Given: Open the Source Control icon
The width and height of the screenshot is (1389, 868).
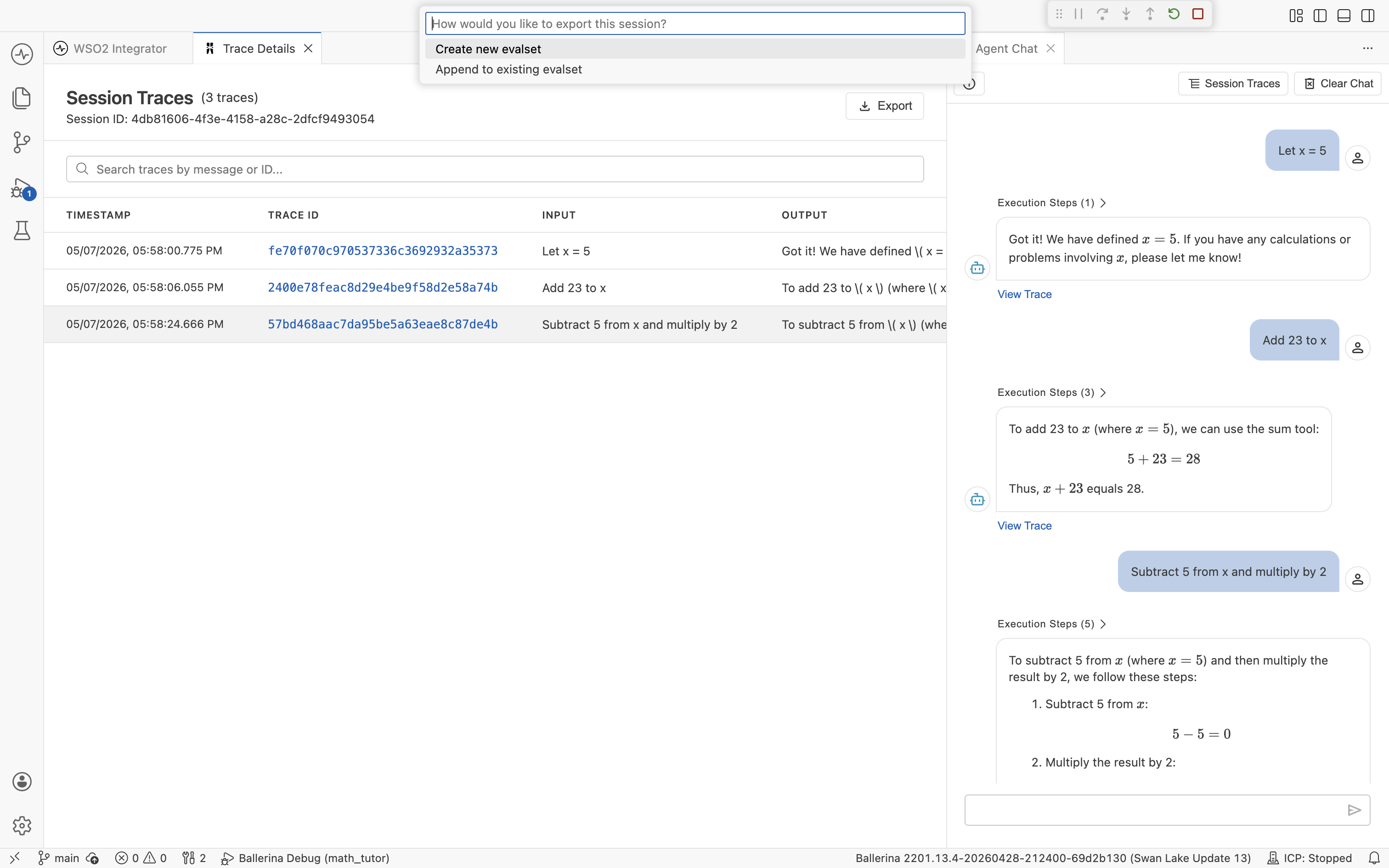Looking at the screenshot, I should [22, 142].
